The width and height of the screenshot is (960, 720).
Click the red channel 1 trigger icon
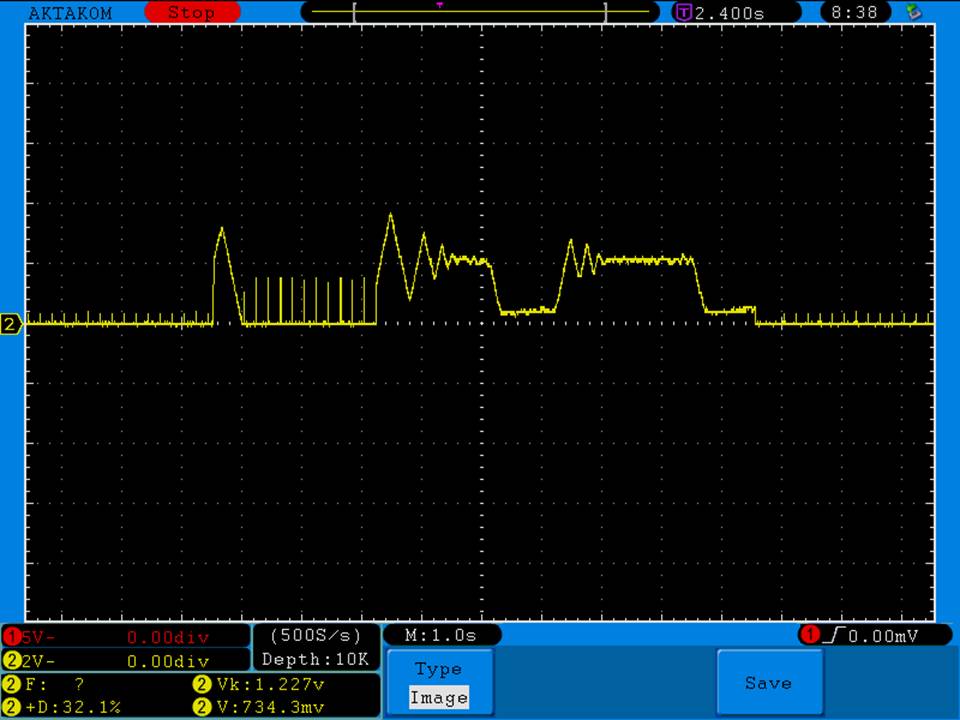click(808, 635)
